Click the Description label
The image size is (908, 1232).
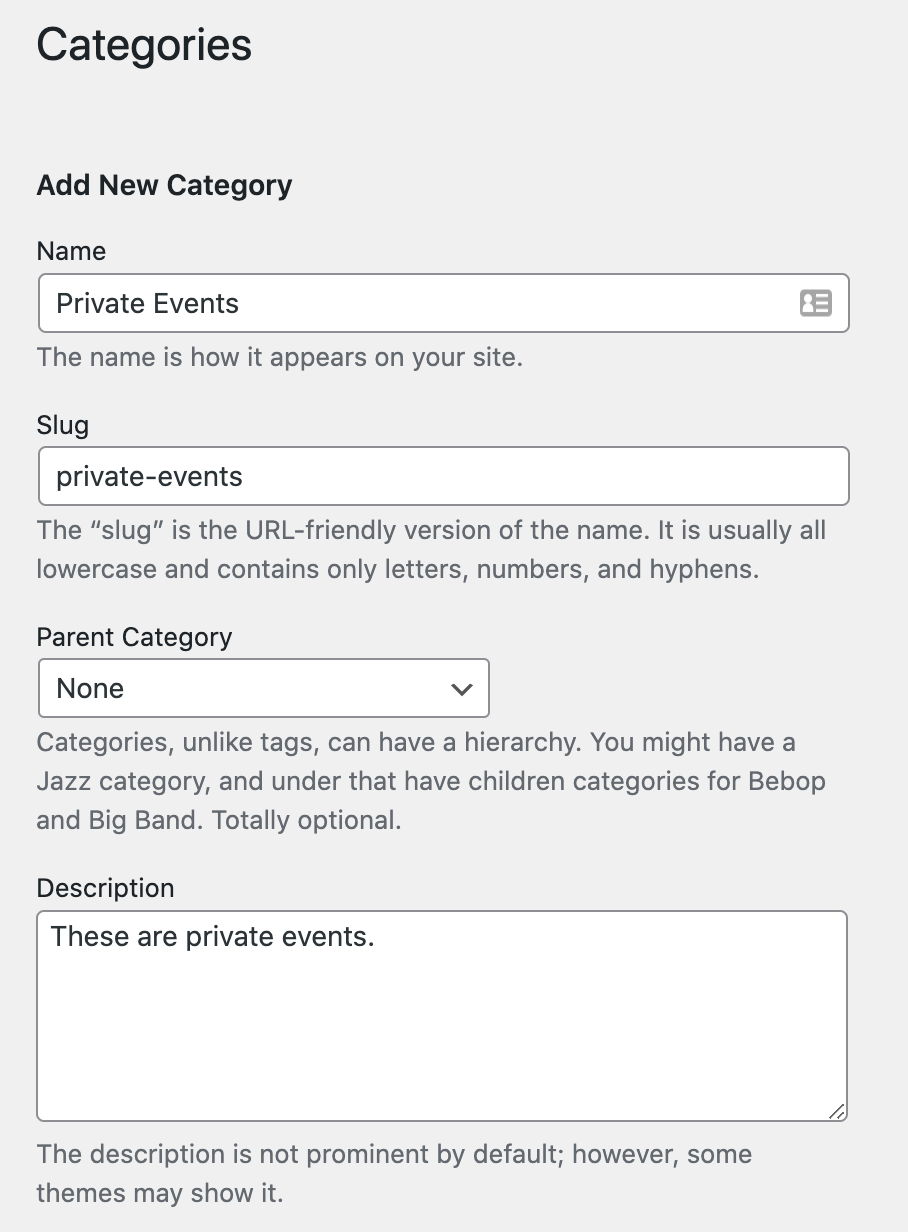click(105, 888)
